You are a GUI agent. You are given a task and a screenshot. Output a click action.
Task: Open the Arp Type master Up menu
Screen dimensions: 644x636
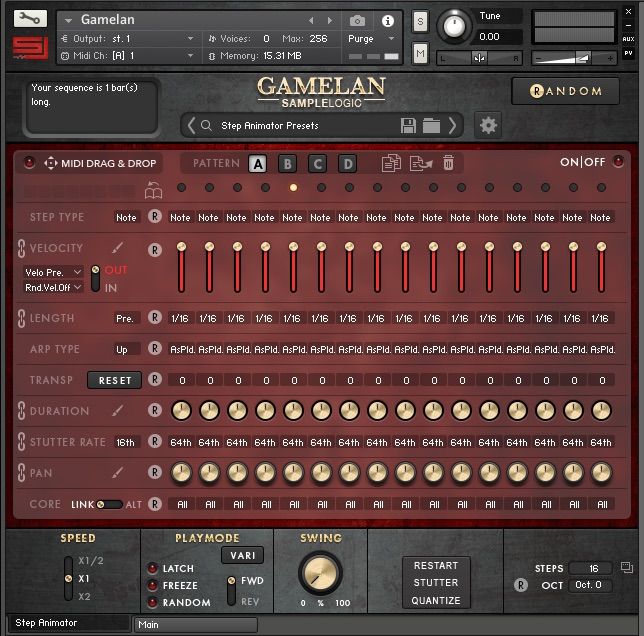point(126,349)
